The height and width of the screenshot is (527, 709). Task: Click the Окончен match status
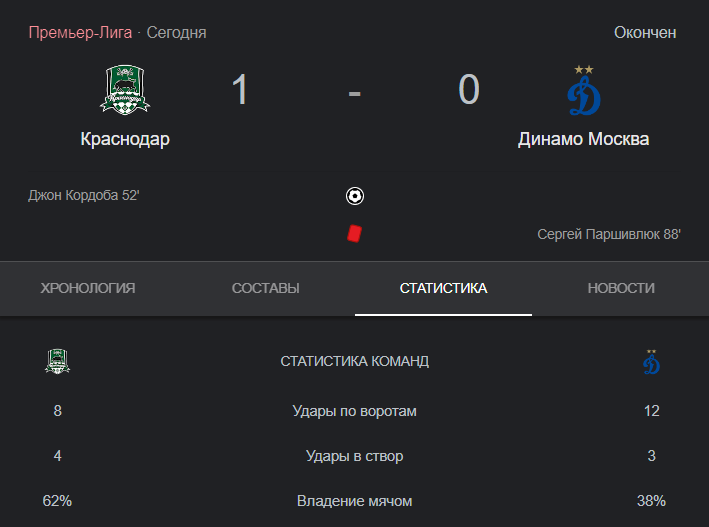click(x=645, y=33)
